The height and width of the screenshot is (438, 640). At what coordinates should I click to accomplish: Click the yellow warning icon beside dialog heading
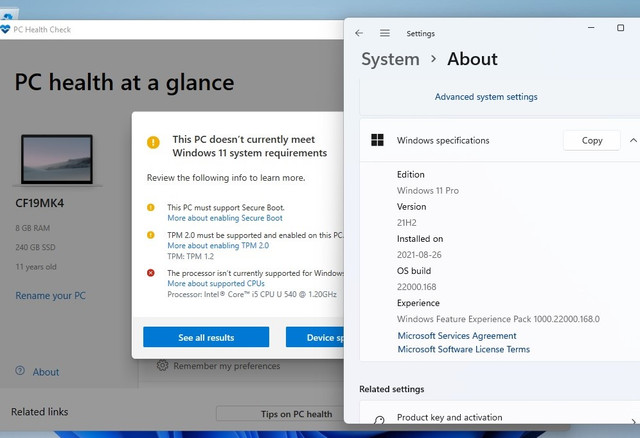[153, 142]
